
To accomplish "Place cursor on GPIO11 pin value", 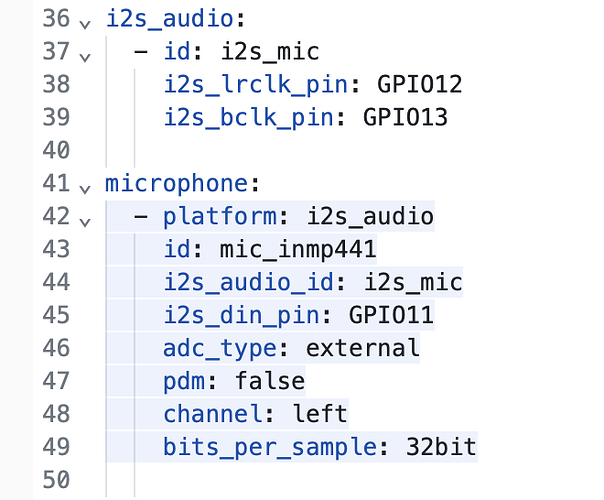I will pos(391,315).
